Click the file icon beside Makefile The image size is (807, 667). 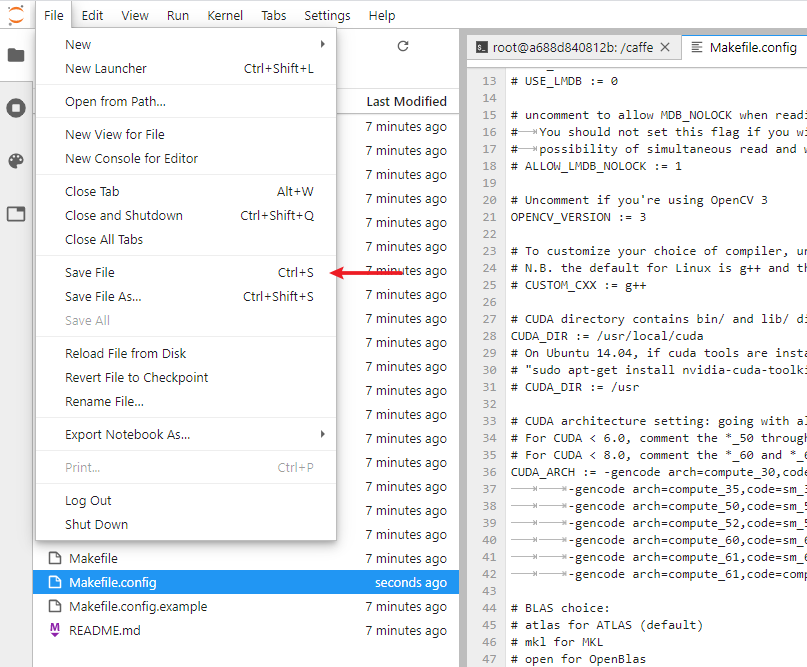click(55, 558)
